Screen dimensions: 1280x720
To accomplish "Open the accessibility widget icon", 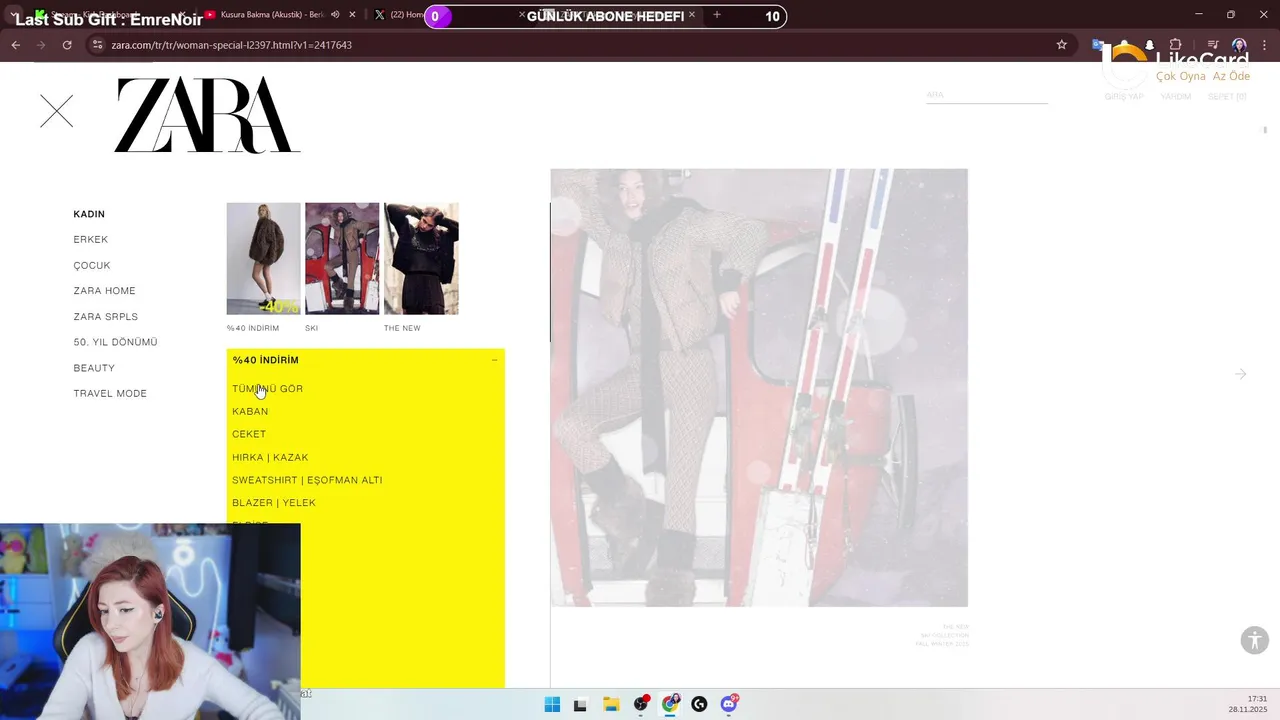I will coord(1255,640).
